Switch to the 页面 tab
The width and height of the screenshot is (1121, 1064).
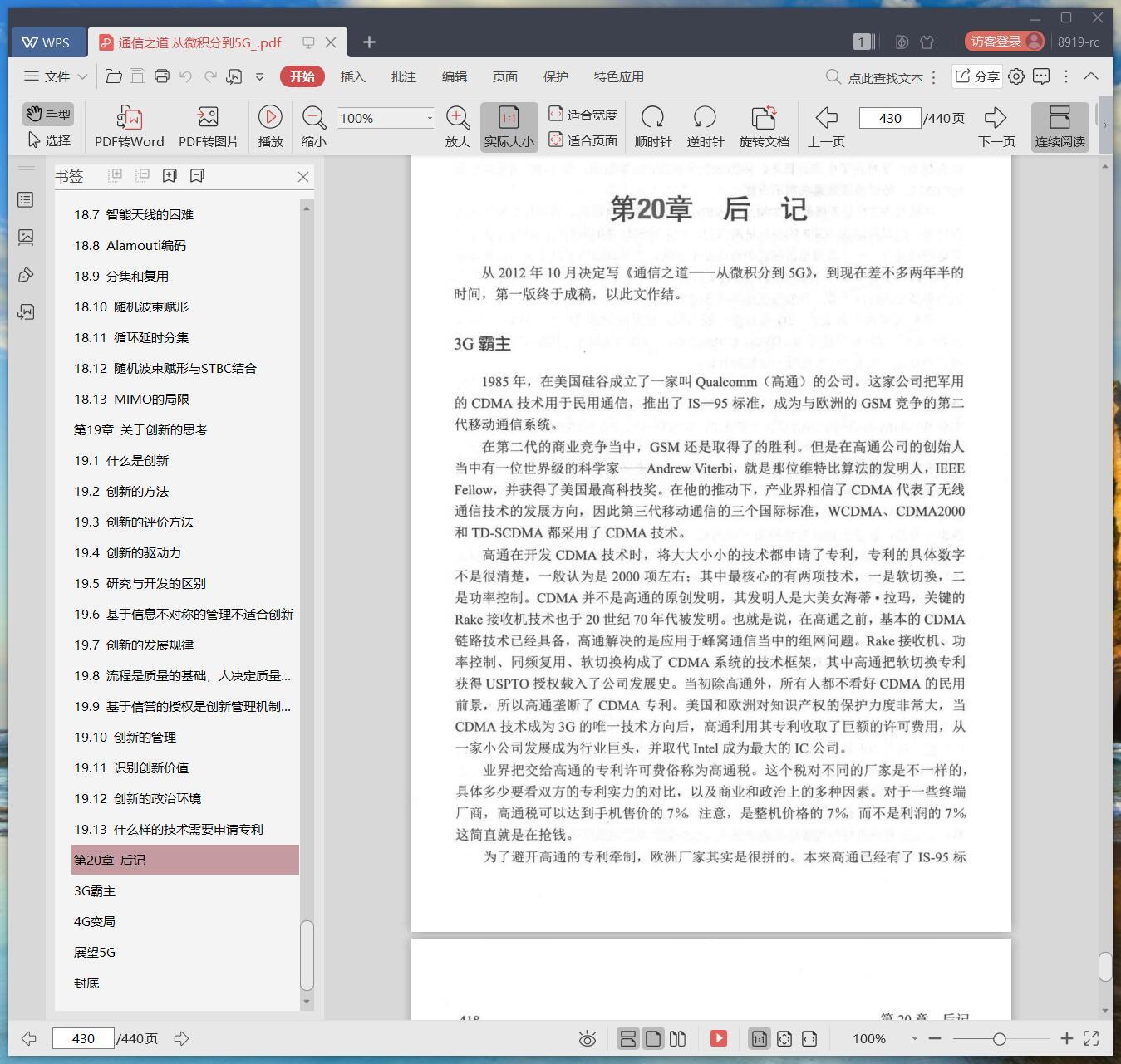click(504, 76)
